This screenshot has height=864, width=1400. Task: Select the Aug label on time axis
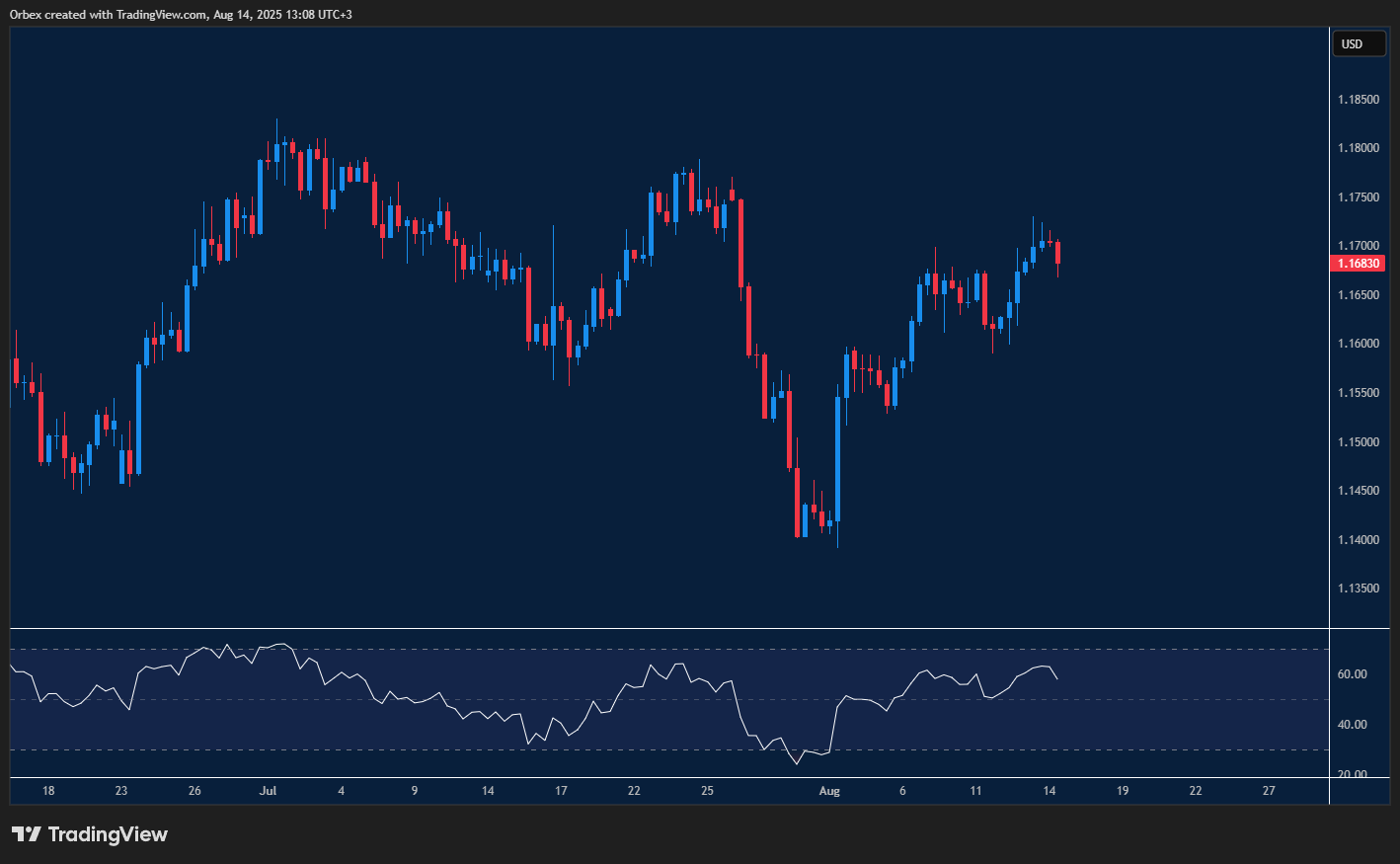[829, 791]
